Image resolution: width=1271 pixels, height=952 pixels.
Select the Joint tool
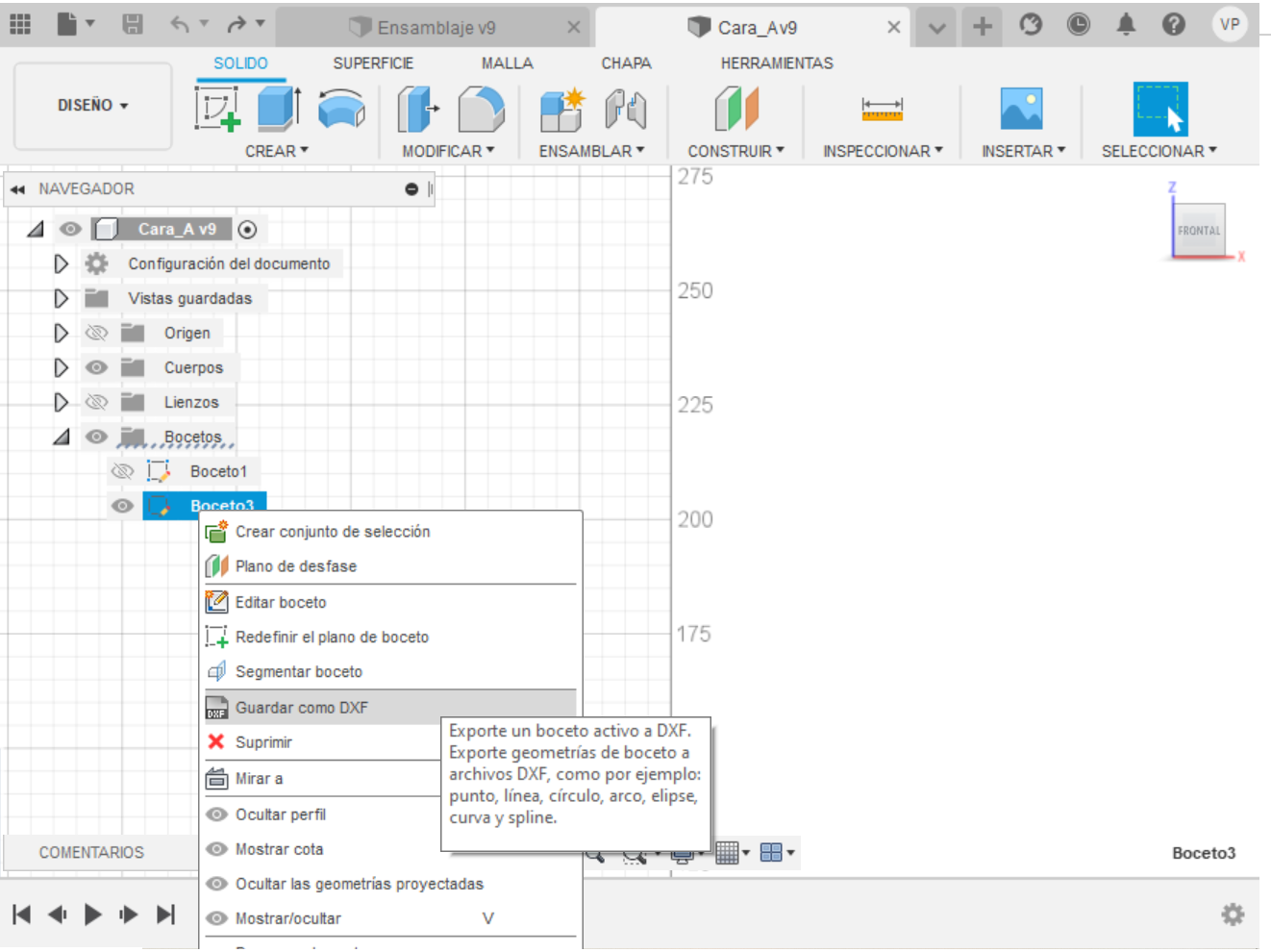click(x=625, y=108)
